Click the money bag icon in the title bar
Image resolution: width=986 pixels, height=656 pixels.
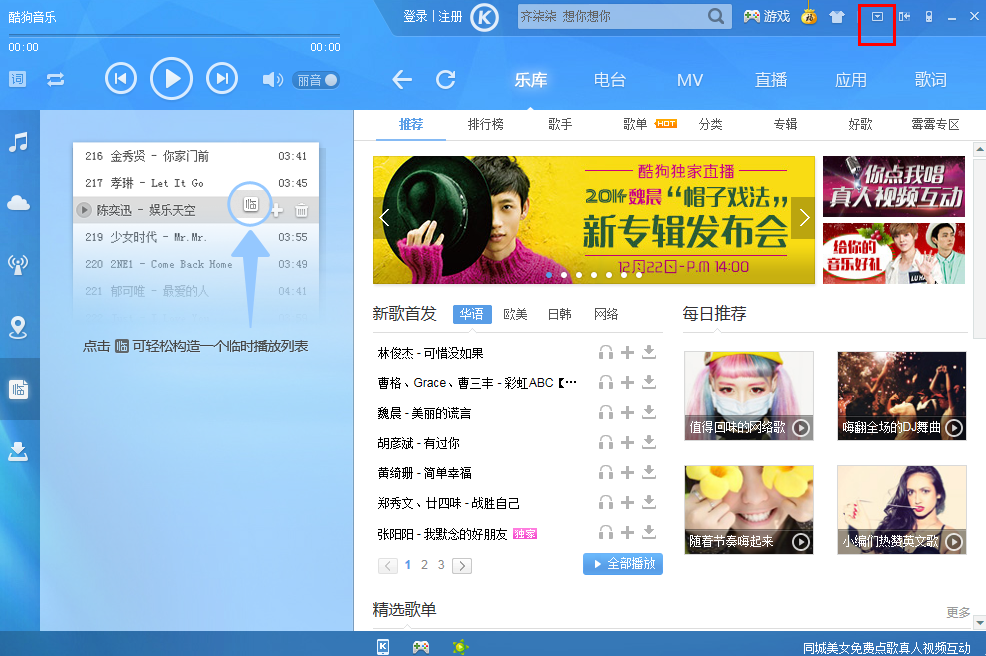point(808,16)
